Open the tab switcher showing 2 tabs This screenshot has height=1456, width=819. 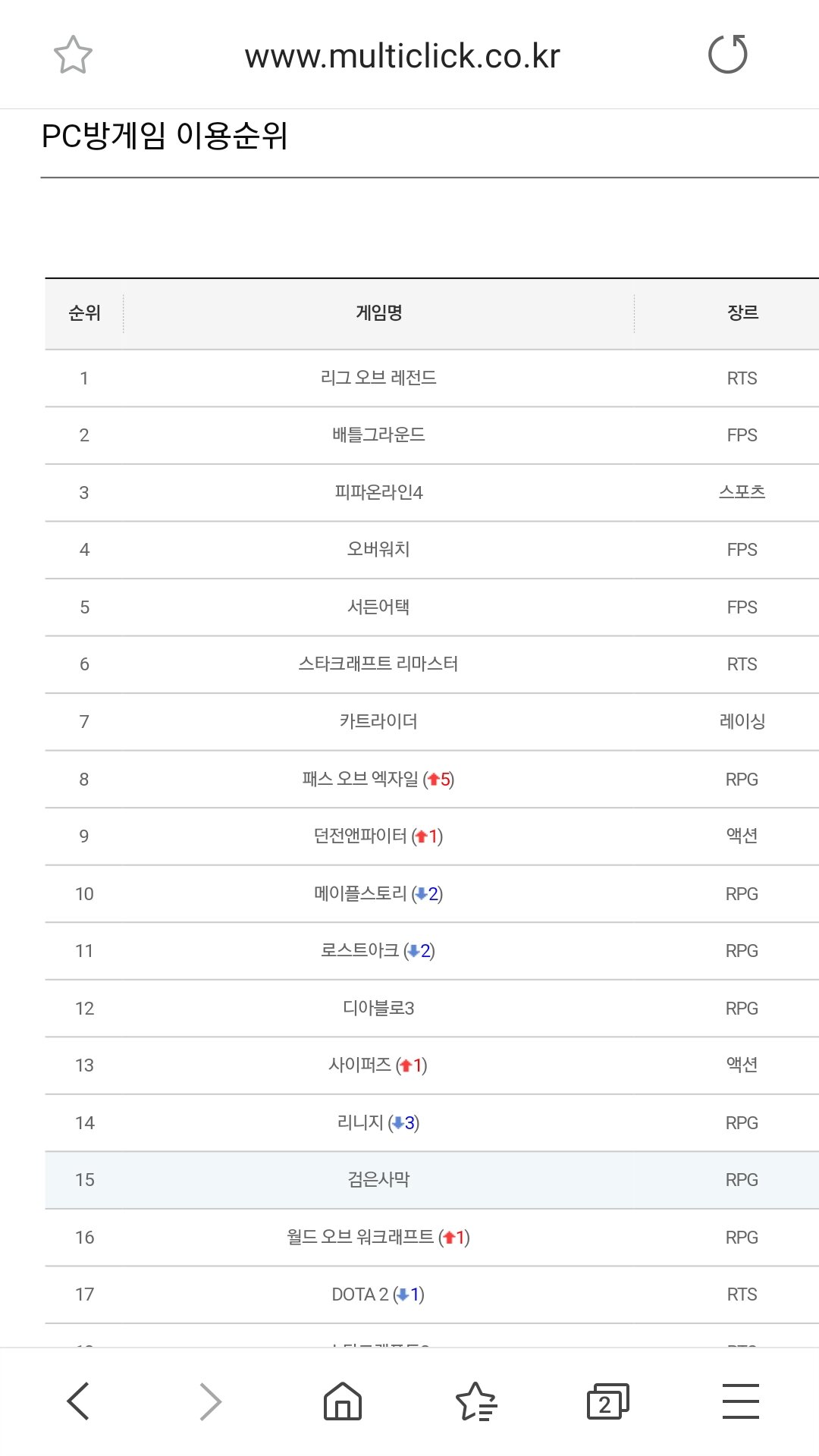(608, 1401)
